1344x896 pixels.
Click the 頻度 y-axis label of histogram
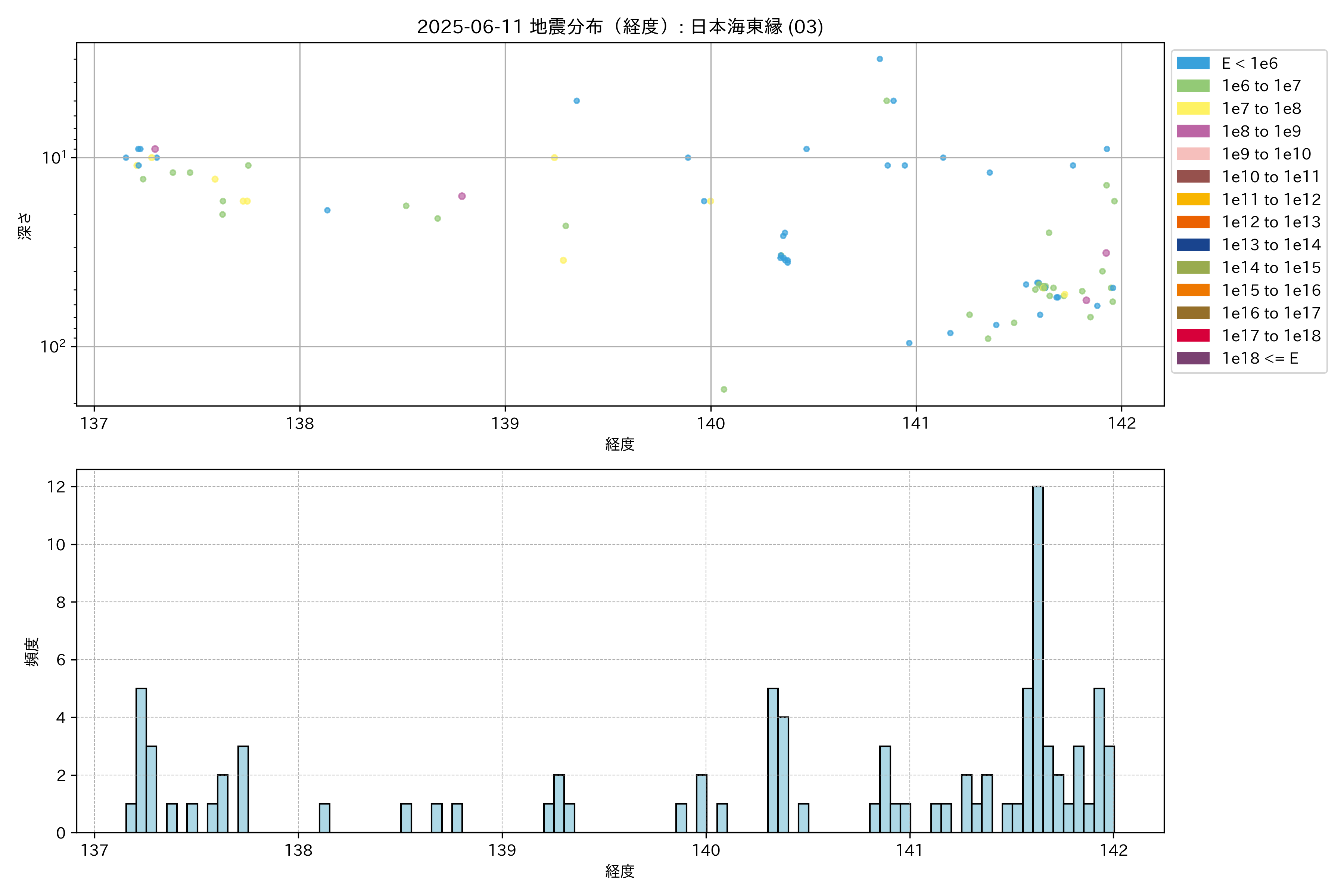coord(32,651)
